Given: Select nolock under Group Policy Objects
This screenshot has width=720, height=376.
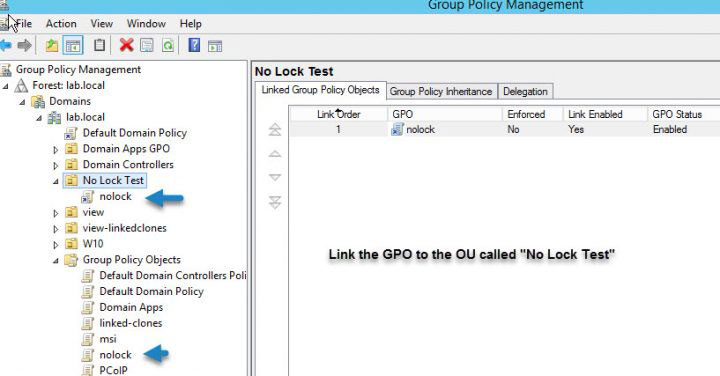Looking at the screenshot, I should pos(116,355).
